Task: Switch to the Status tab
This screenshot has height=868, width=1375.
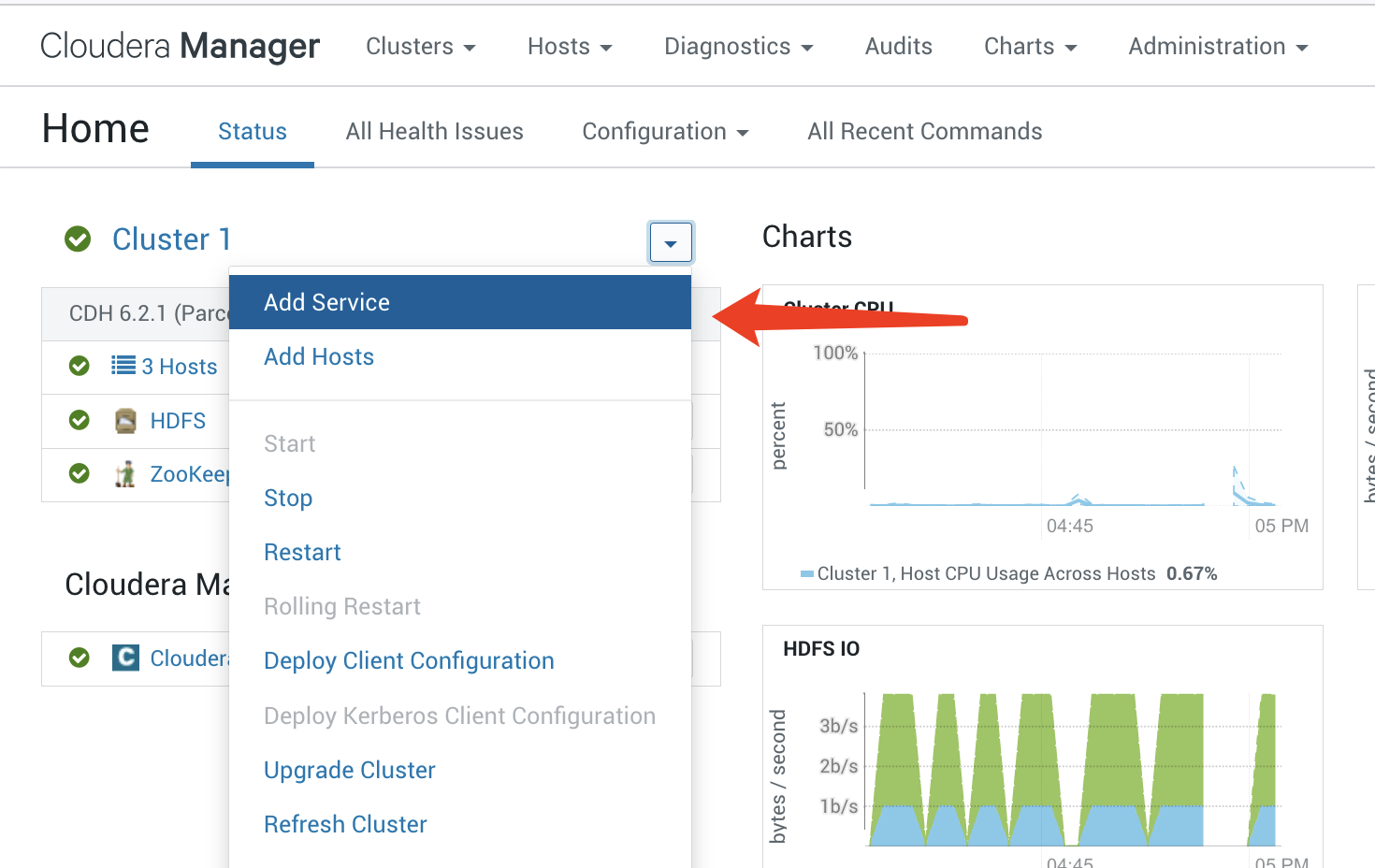Action: pos(253,132)
